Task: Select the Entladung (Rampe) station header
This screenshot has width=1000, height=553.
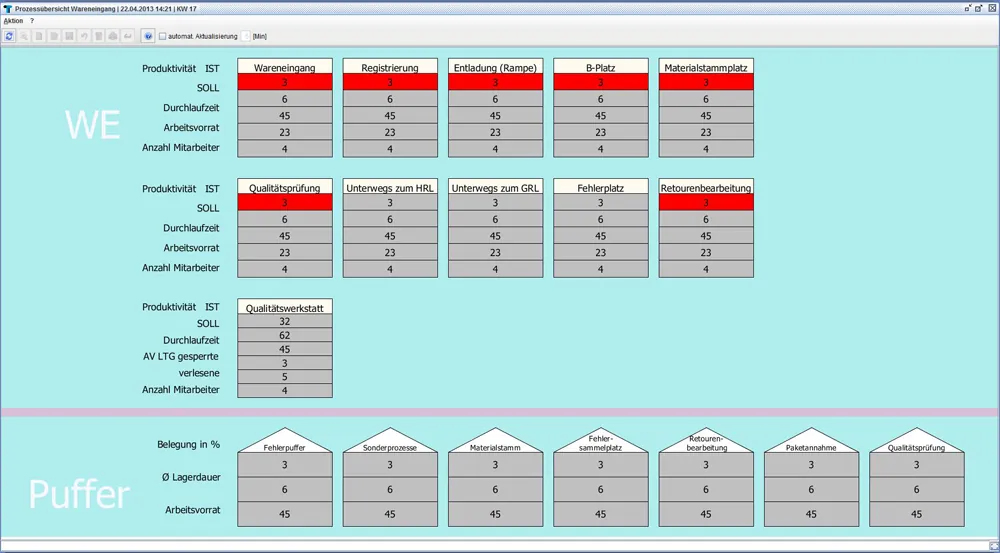Action: (496, 67)
